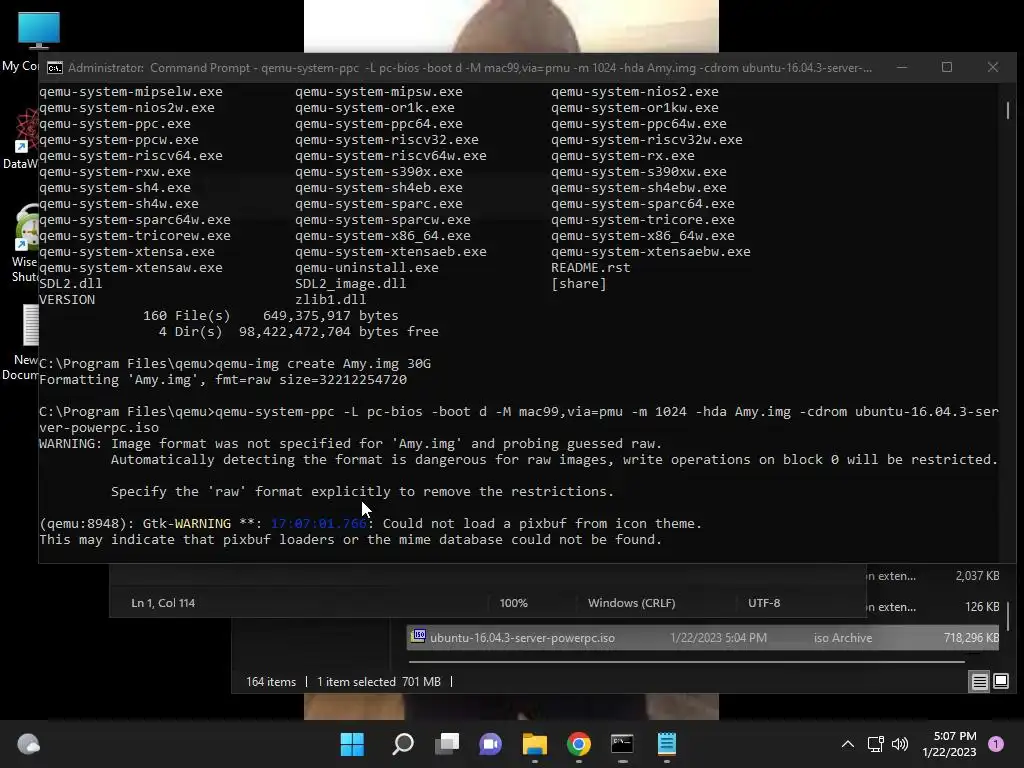1024x768 pixels.
Task: Click the iso file icon in Explorer
Action: pyautogui.click(x=419, y=636)
